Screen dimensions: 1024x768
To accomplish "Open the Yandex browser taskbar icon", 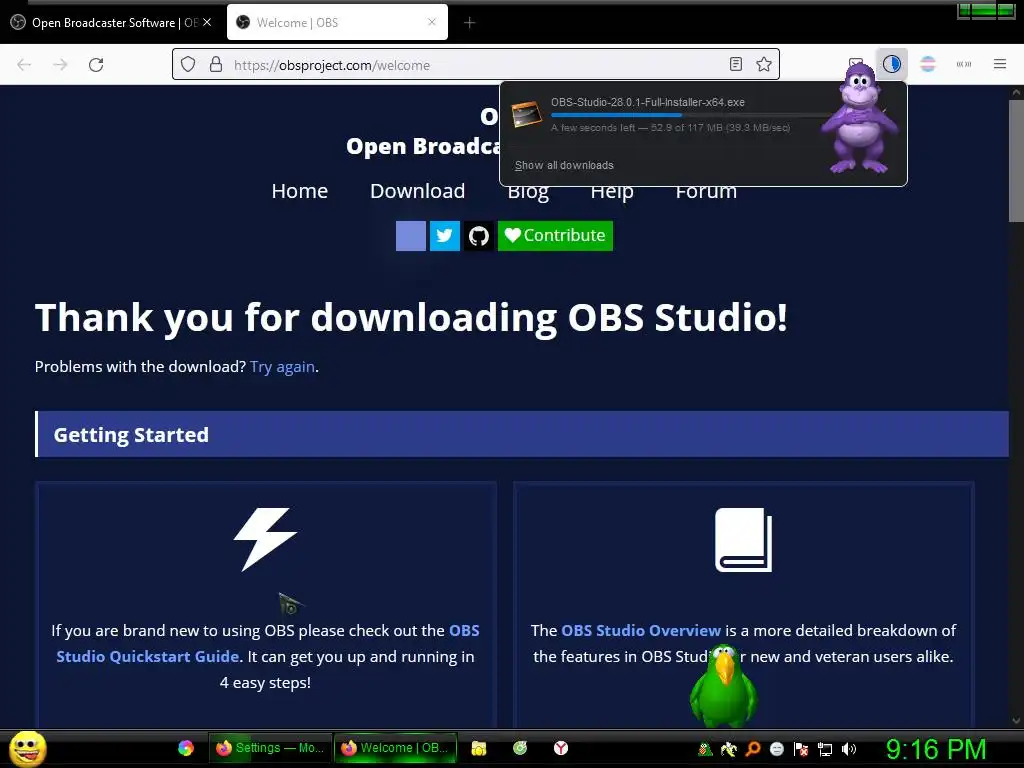I will pos(561,748).
